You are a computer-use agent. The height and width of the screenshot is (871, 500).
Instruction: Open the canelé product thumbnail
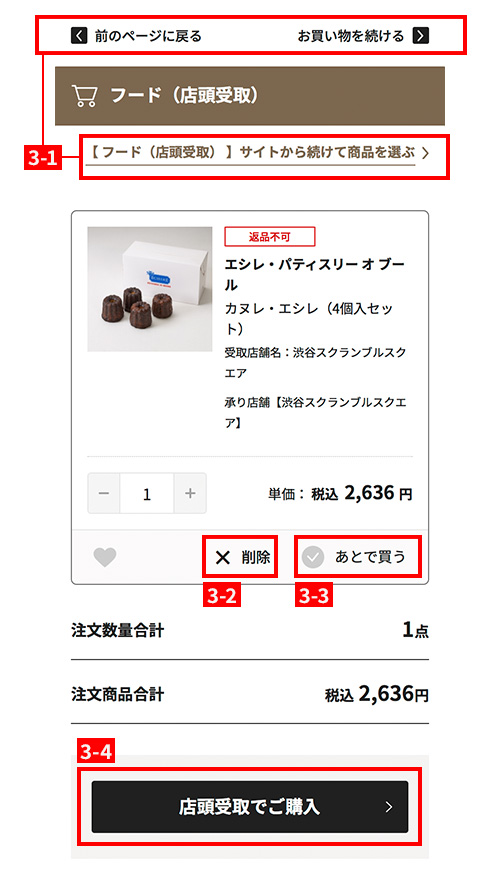click(149, 289)
